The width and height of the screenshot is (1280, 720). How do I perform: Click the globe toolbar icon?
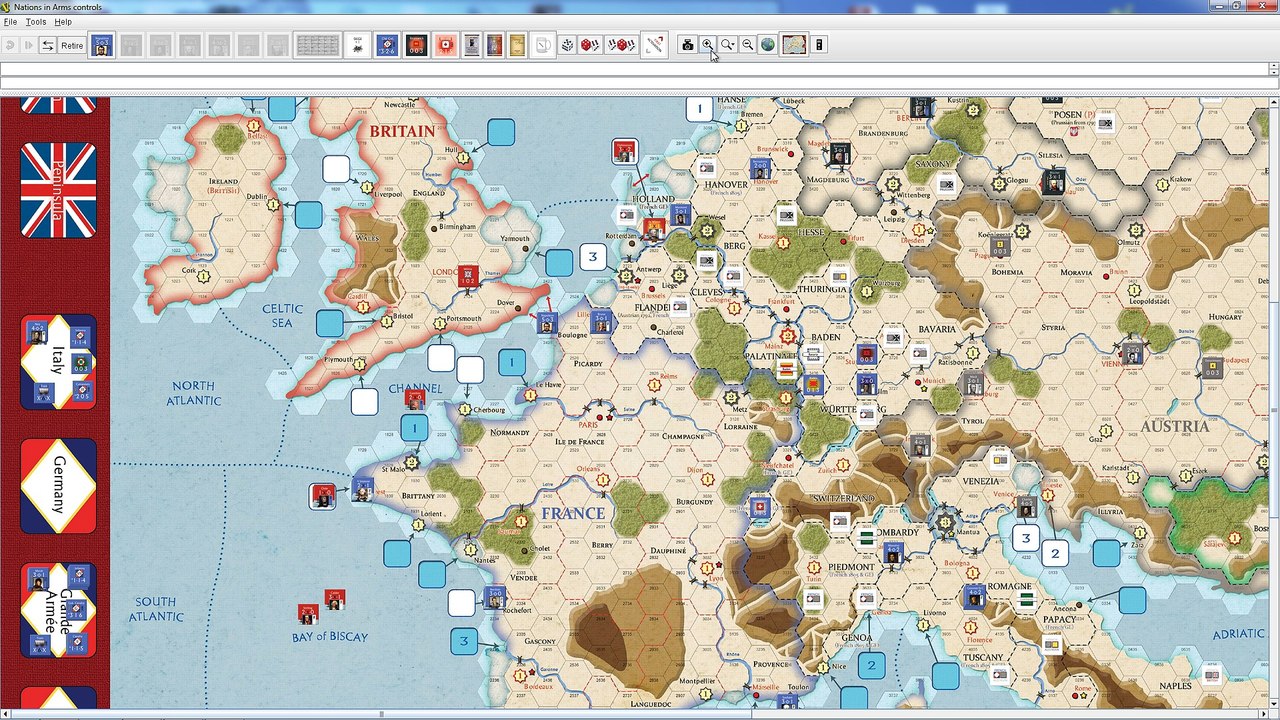pyautogui.click(x=767, y=45)
